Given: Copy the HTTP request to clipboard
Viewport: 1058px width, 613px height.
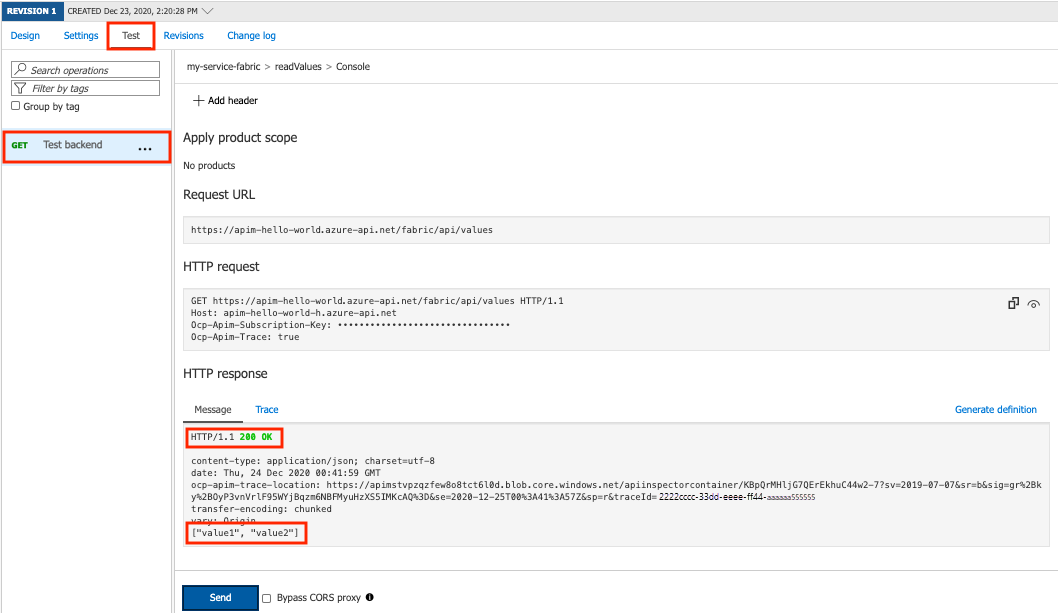Looking at the screenshot, I should 1013,302.
